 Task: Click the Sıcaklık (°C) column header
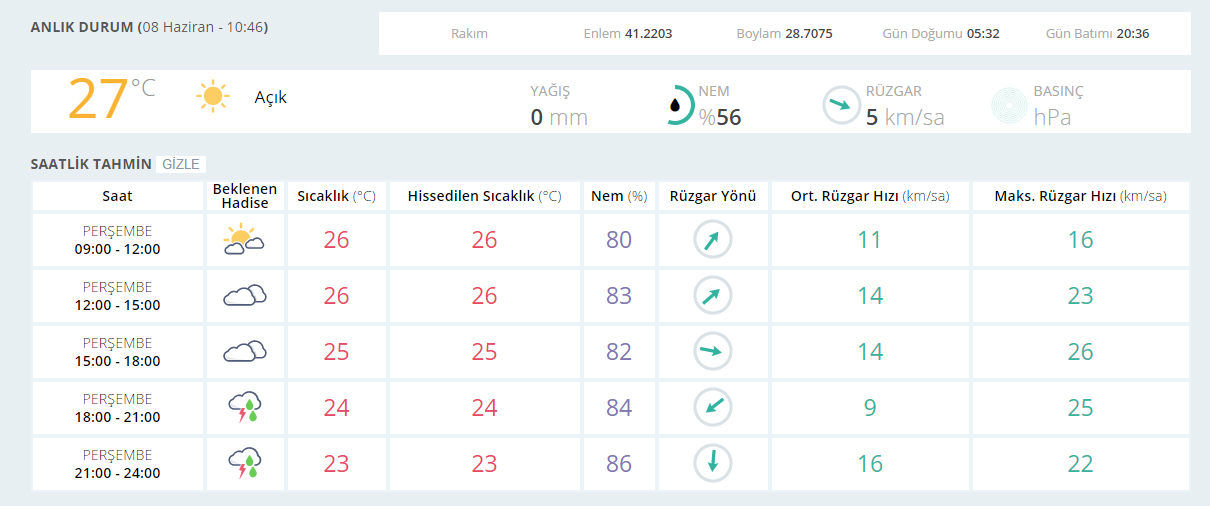336,196
